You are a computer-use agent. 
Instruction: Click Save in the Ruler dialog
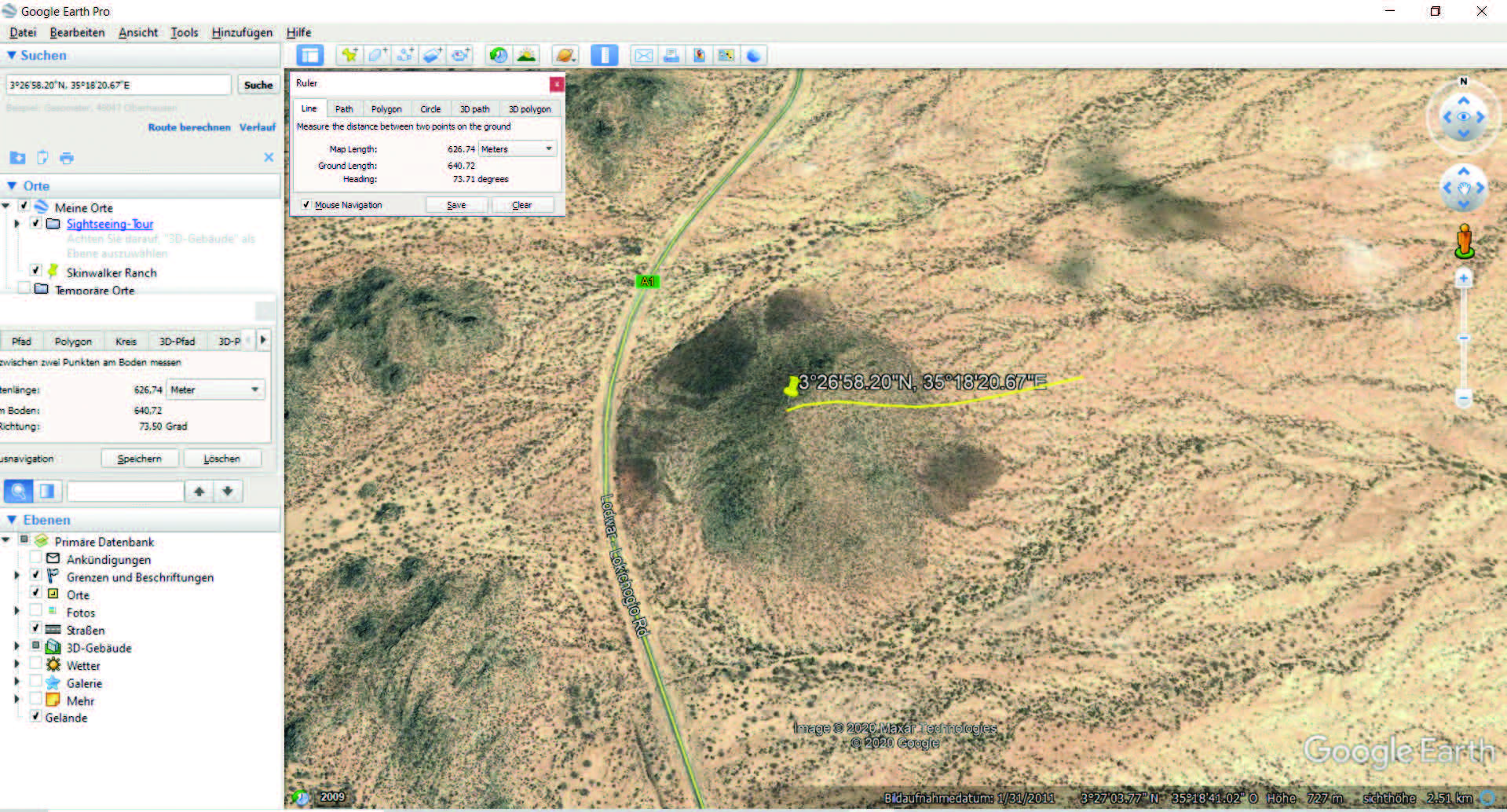coord(456,205)
